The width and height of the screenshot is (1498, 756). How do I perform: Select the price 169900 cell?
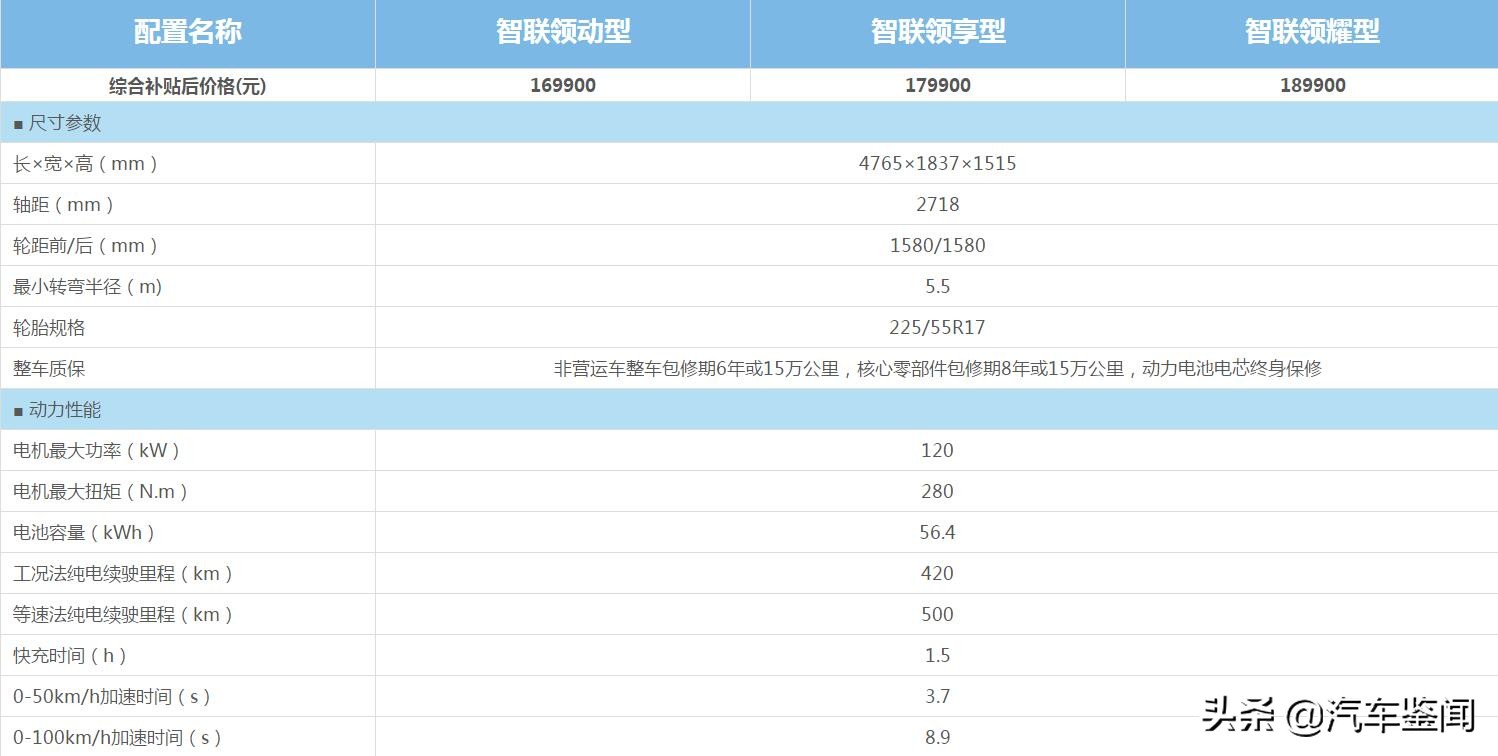pyautogui.click(x=561, y=84)
